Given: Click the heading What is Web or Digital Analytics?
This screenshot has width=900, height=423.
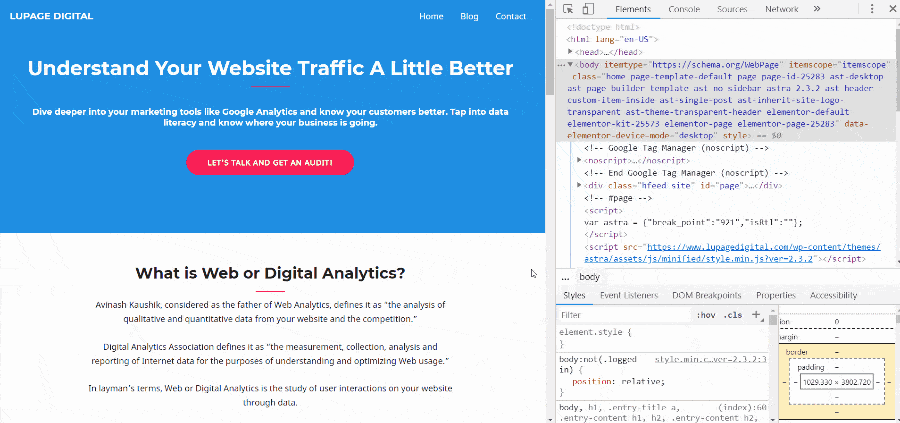Looking at the screenshot, I should (270, 273).
